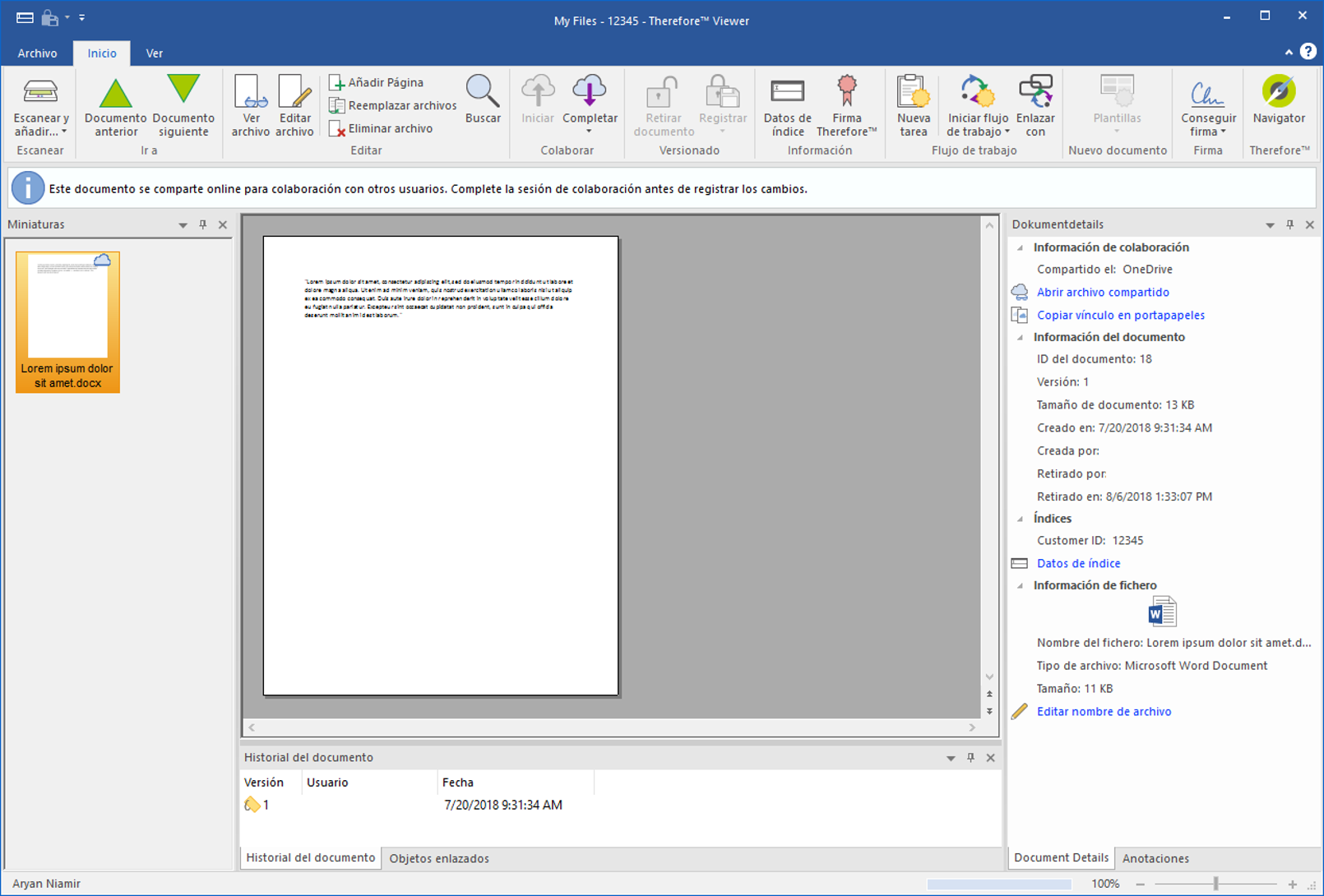The image size is (1324, 896).
Task: Switch to the Ver ribbon tab
Action: (x=154, y=53)
